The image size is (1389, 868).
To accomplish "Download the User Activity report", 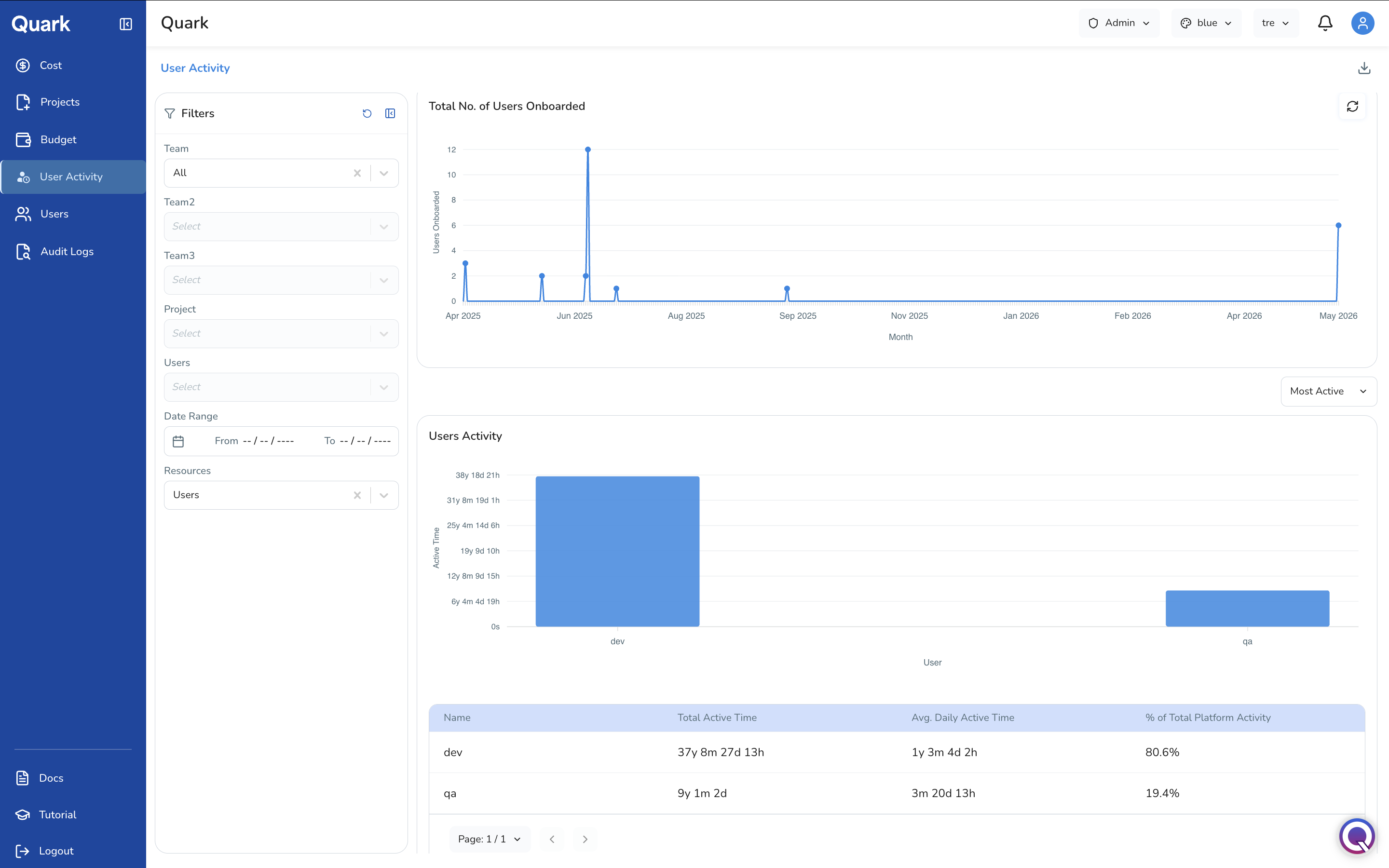I will [1364, 68].
